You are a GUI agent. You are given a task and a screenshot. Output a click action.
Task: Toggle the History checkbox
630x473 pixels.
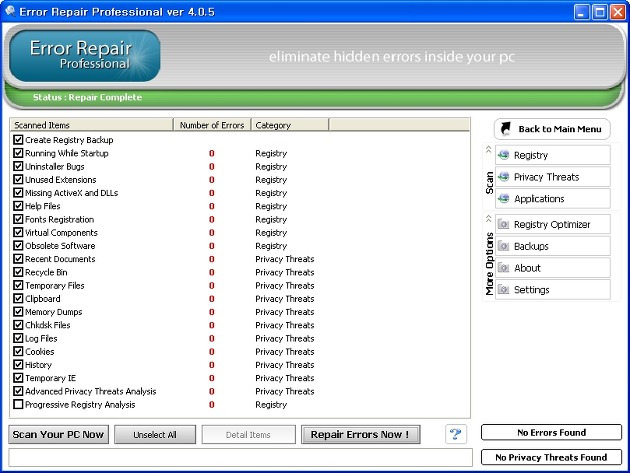[18, 364]
